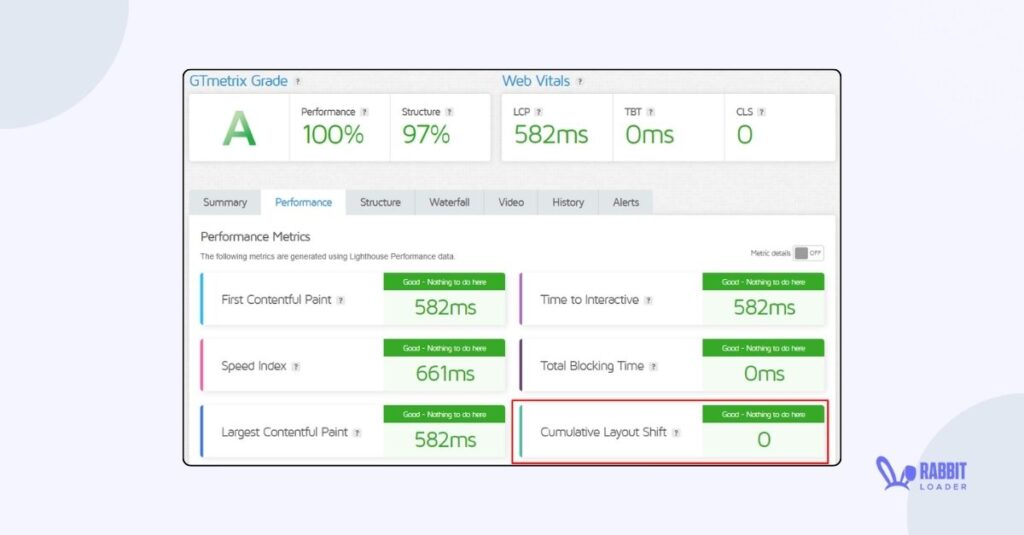The image size is (1024, 535).
Task: Click Total Blocking Time 0ms value
Action: pyautogui.click(x=763, y=374)
